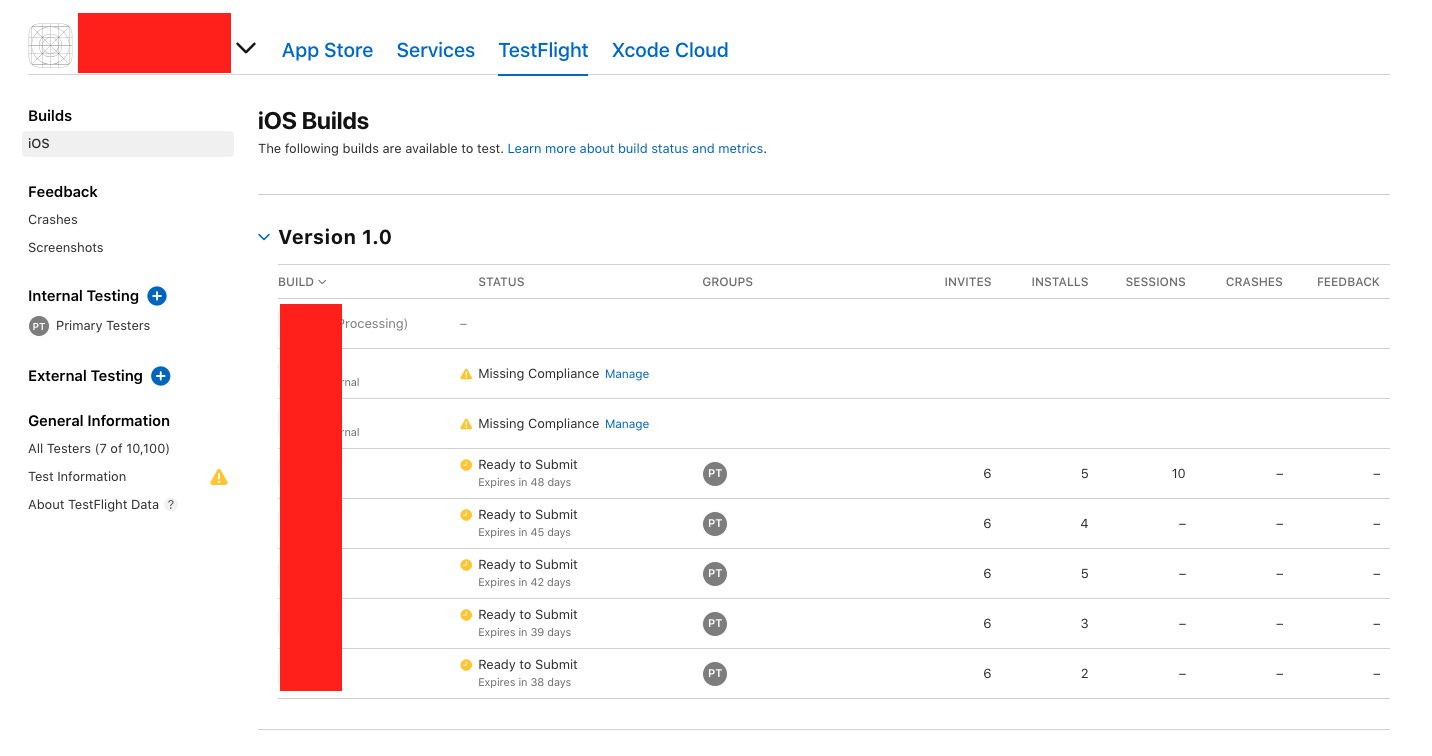The height and width of the screenshot is (756, 1432).
Task: Open Screenshots under Feedback
Action: point(66,248)
